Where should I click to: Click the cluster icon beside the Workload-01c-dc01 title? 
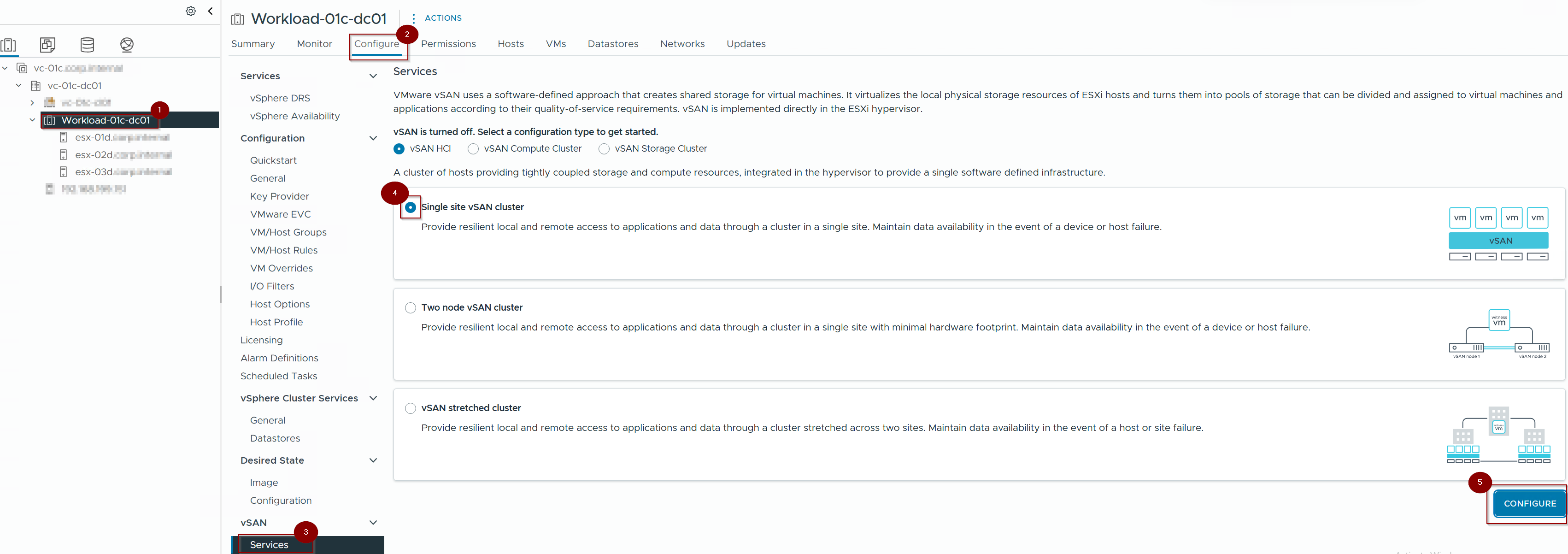point(237,19)
